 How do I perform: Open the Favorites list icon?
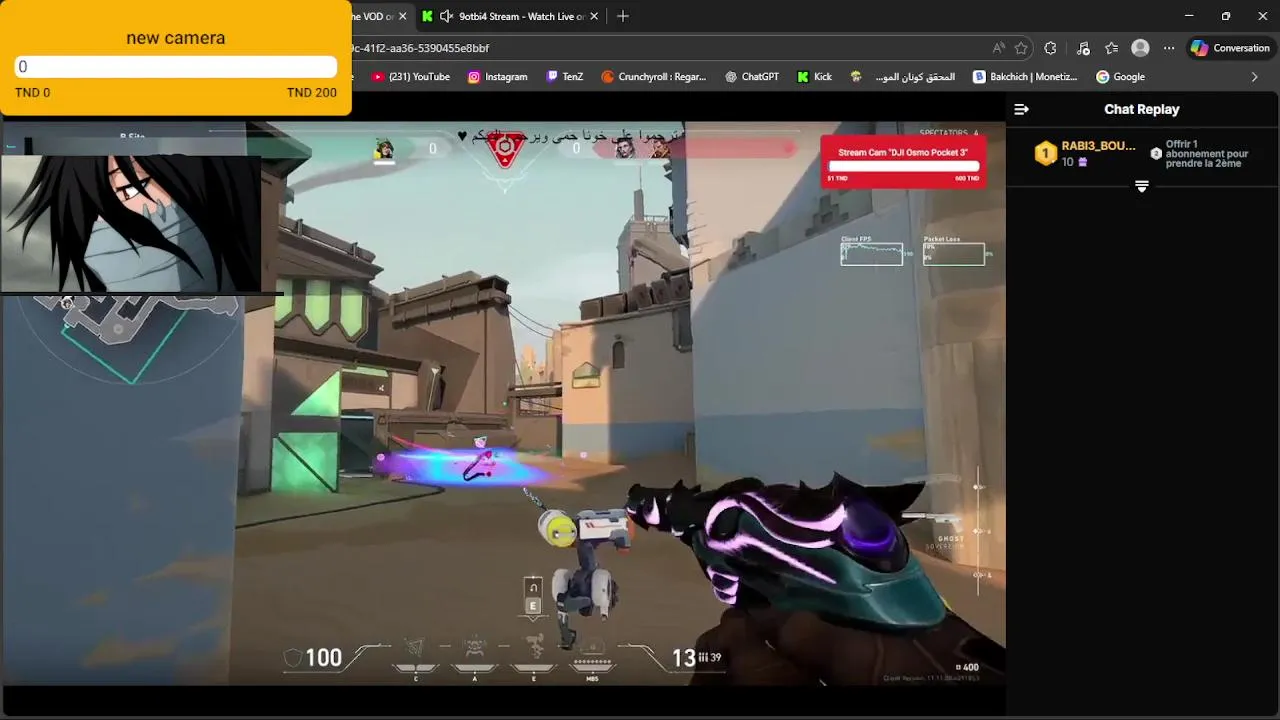1111,48
